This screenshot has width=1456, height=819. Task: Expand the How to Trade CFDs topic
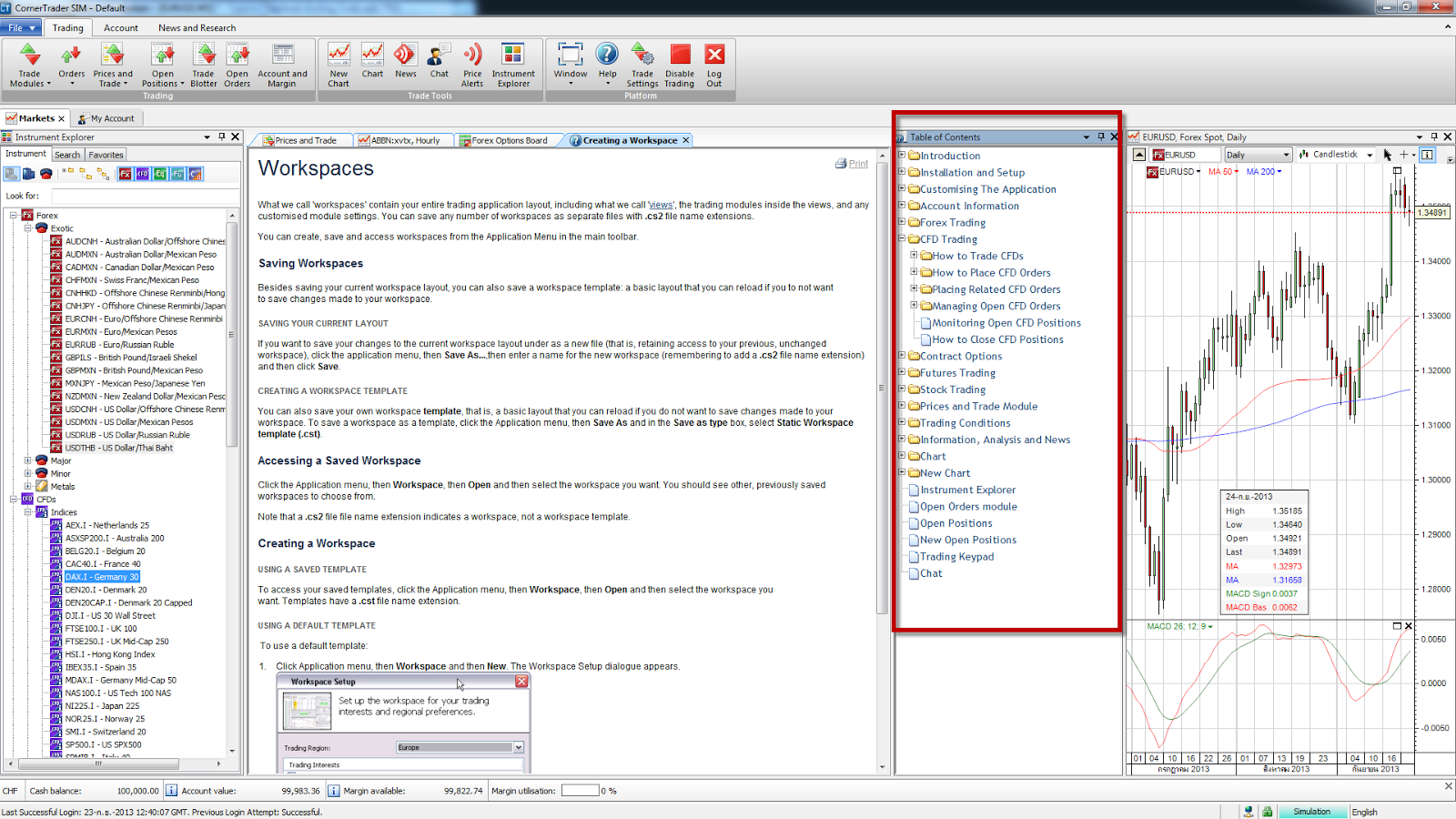pyautogui.click(x=914, y=255)
